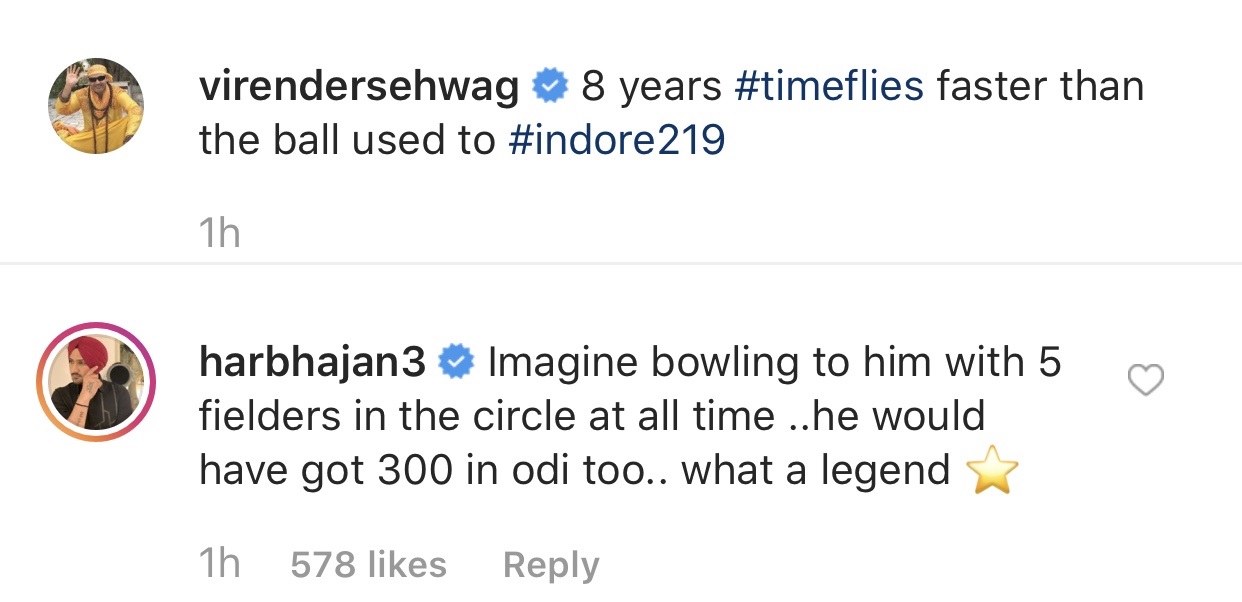Click the star emoji in harbhajan3's comment

994,471
